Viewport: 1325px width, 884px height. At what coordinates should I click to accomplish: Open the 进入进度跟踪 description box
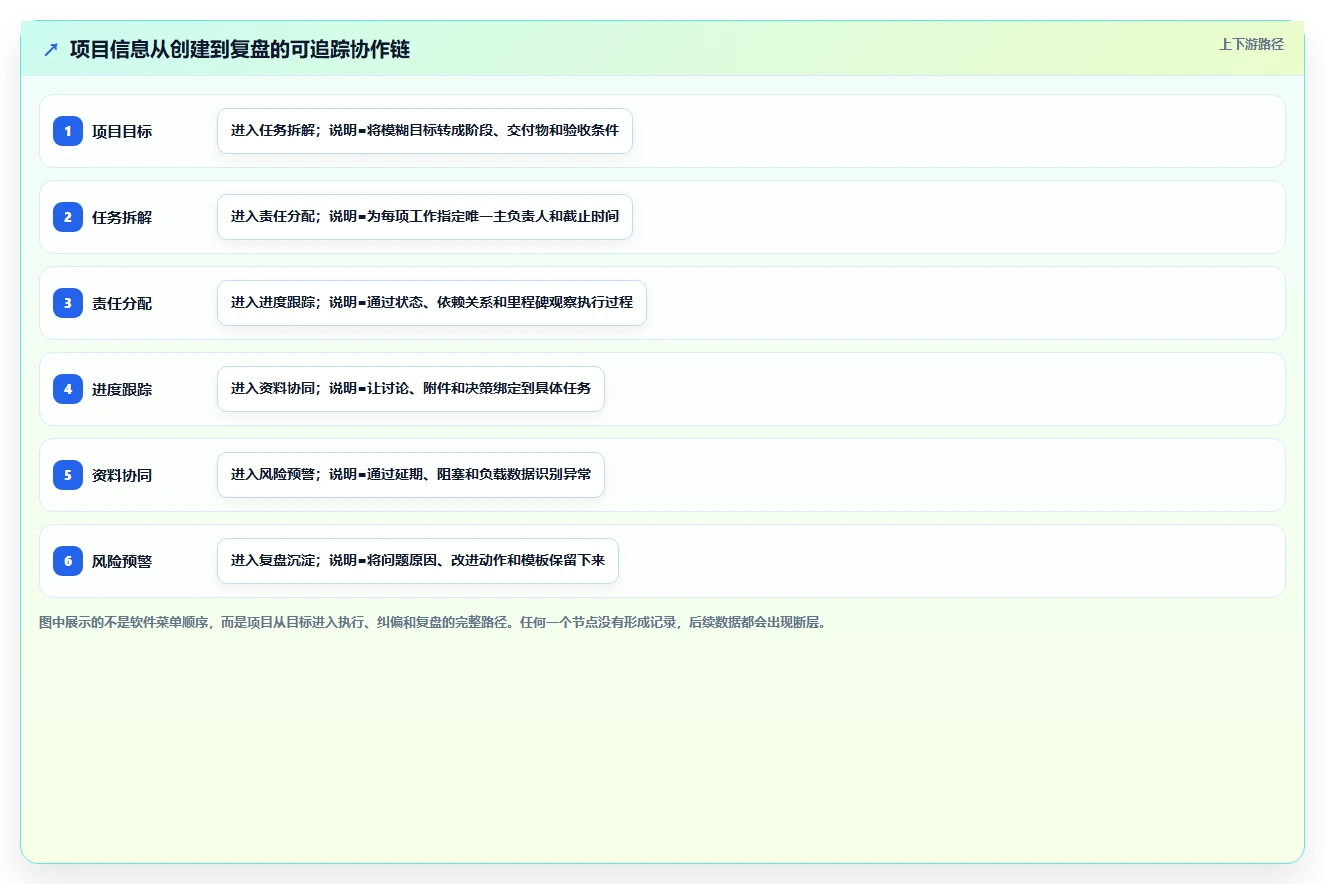click(x=432, y=303)
